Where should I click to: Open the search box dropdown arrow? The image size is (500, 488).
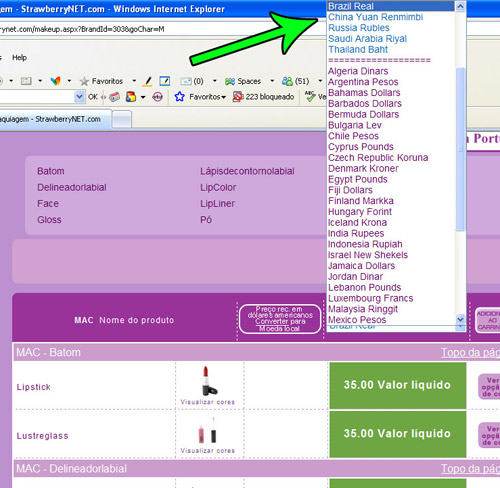(x=79, y=97)
